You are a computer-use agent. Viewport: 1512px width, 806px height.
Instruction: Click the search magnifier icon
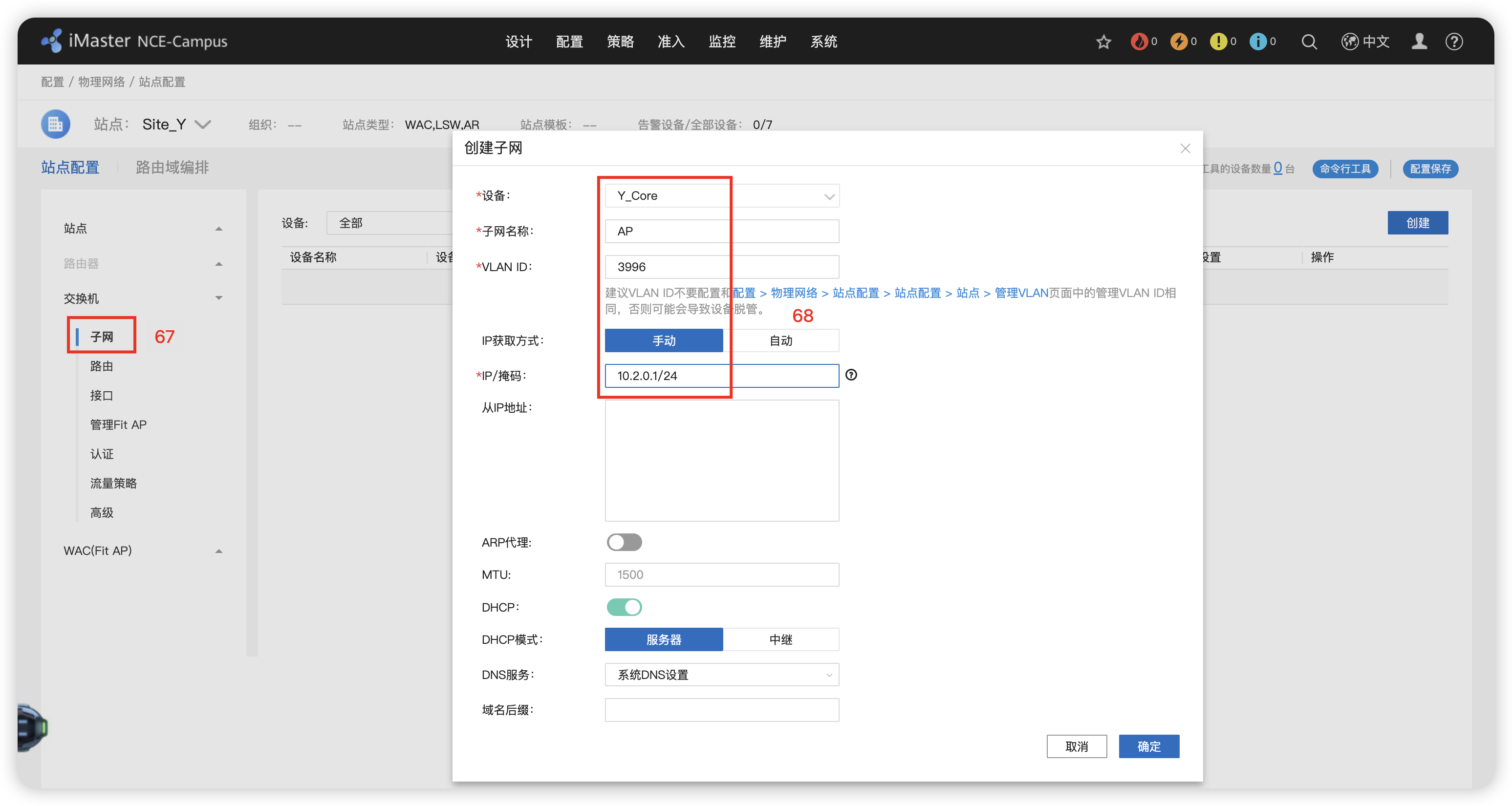click(1309, 42)
